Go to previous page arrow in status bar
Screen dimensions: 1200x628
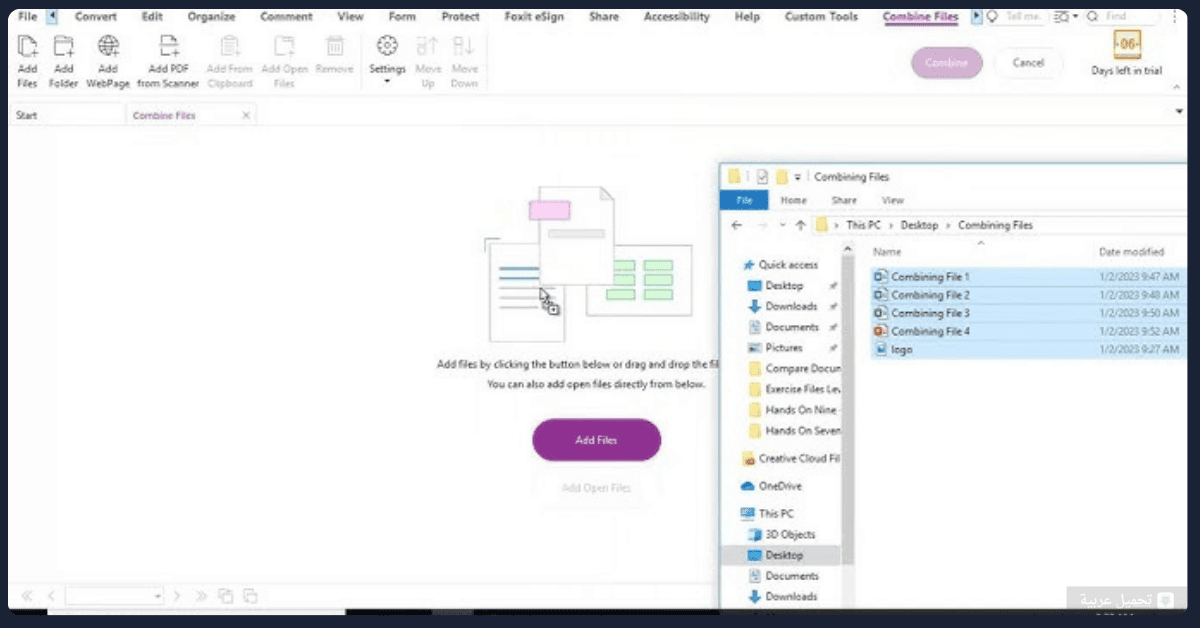pyautogui.click(x=51, y=596)
